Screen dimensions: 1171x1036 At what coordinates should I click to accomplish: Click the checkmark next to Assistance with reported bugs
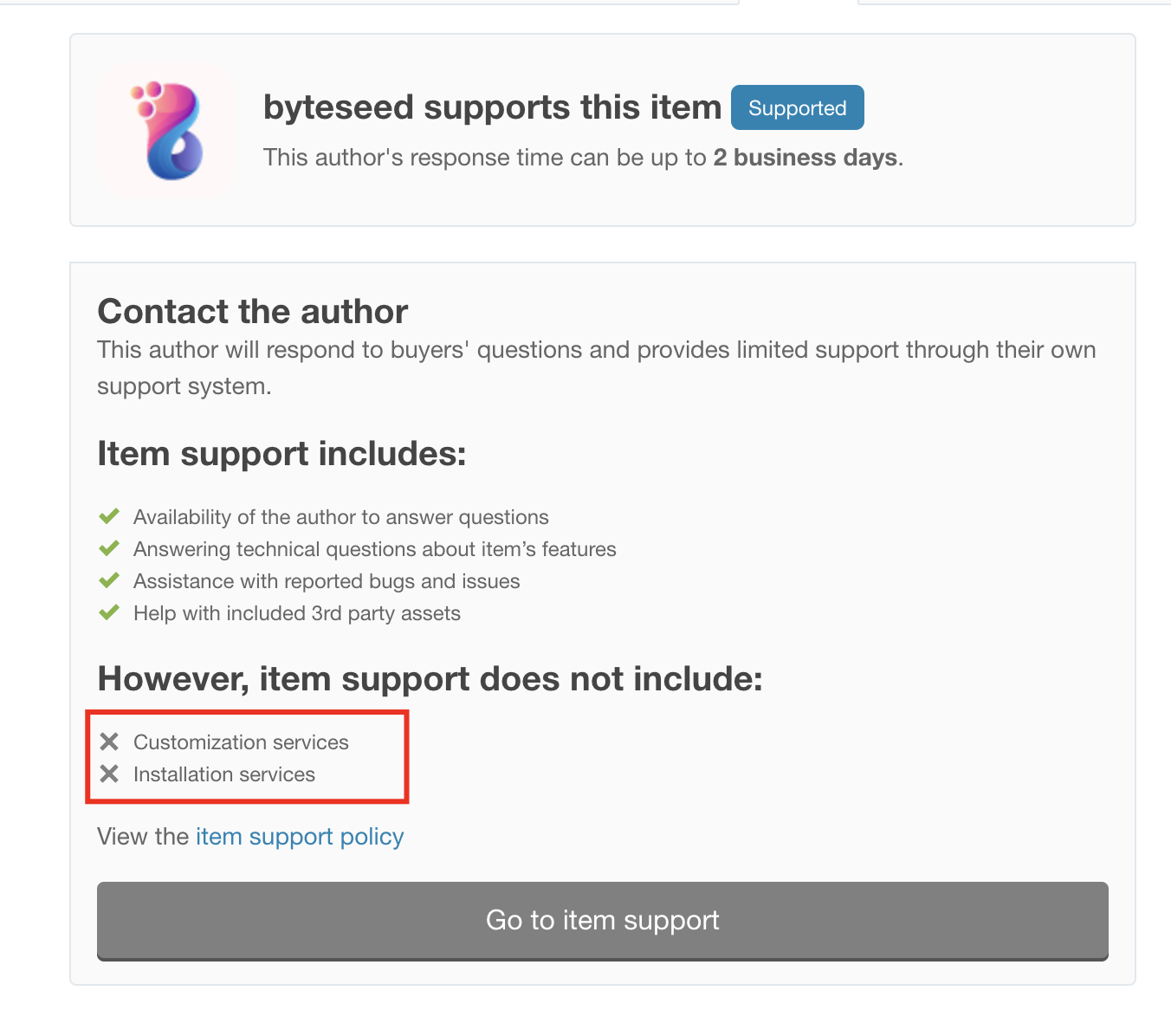pos(109,581)
